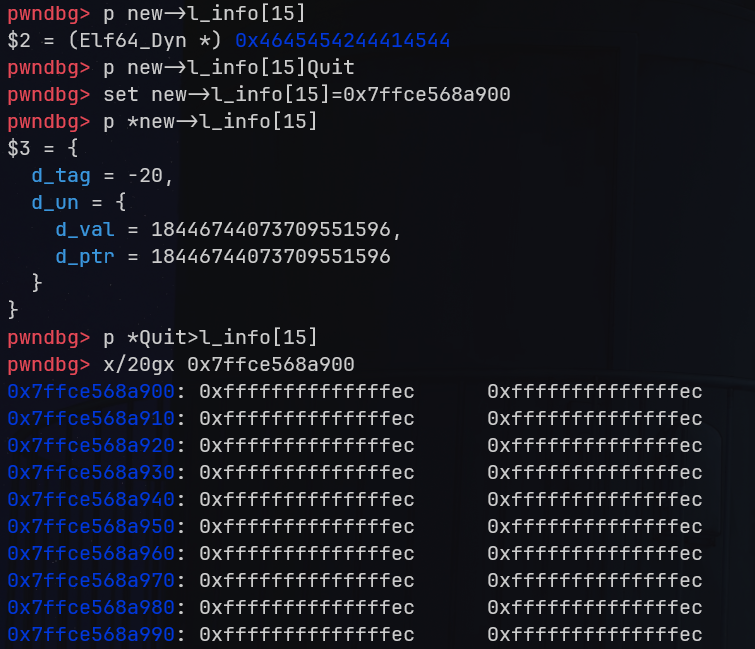Click the memory address 0x7ffce568a900 label
Viewport: 755px width, 649px height.
91,391
